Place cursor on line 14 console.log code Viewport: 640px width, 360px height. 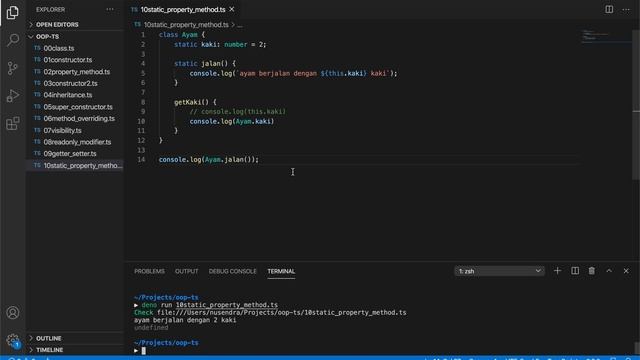click(209, 160)
